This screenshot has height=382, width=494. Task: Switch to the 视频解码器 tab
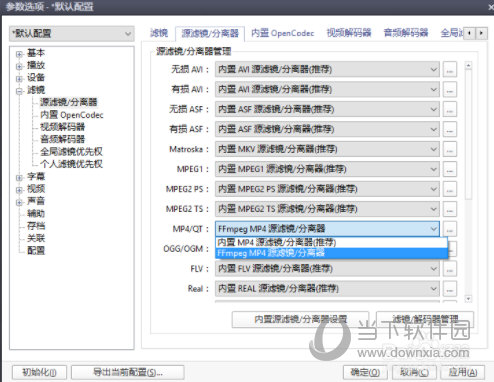click(349, 33)
